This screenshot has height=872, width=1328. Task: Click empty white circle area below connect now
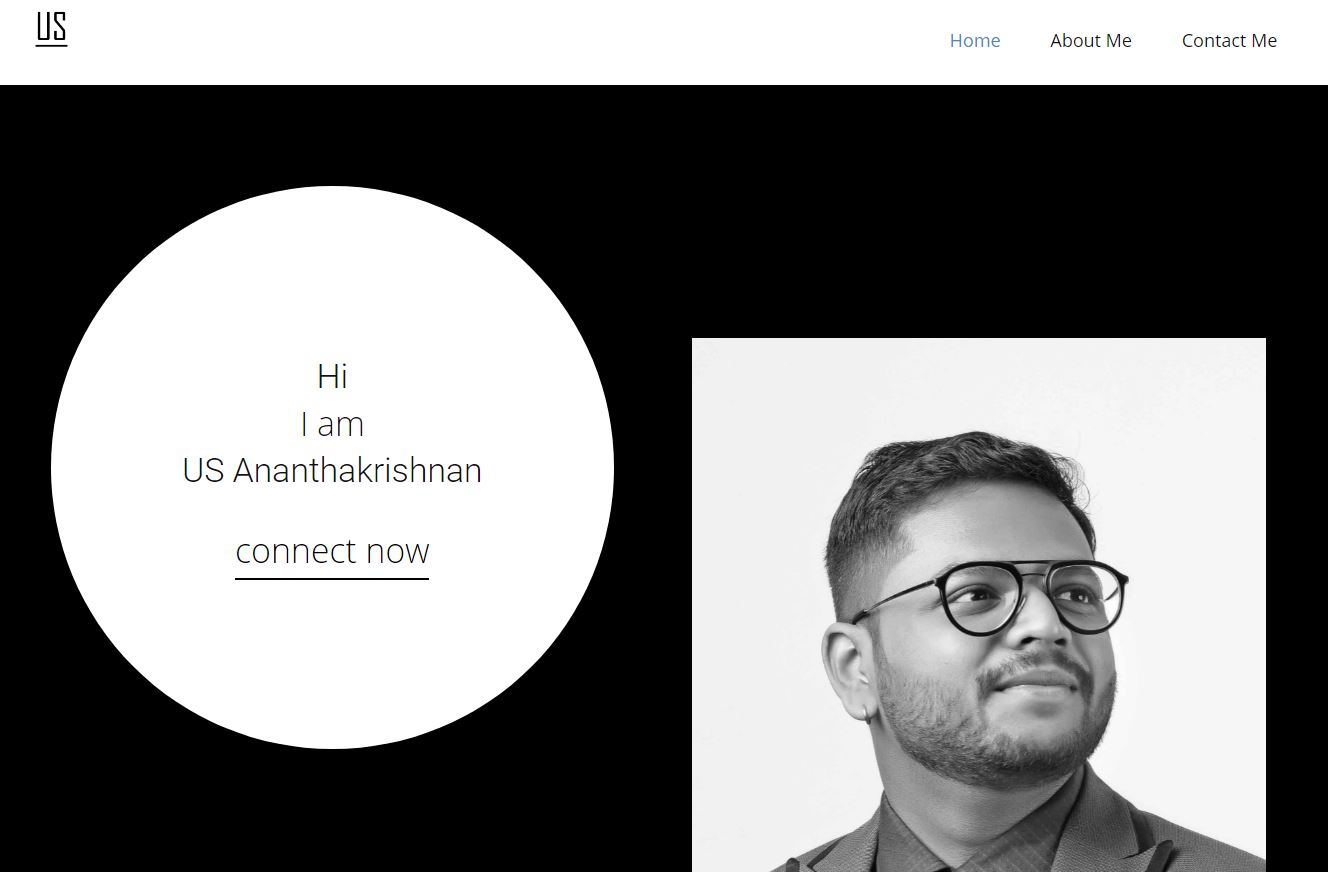coord(332,660)
